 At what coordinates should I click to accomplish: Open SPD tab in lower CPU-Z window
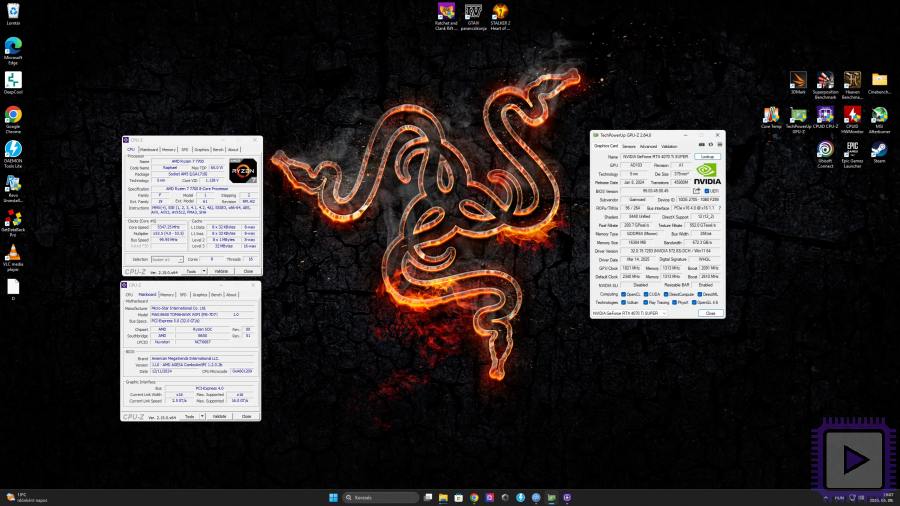(x=183, y=294)
